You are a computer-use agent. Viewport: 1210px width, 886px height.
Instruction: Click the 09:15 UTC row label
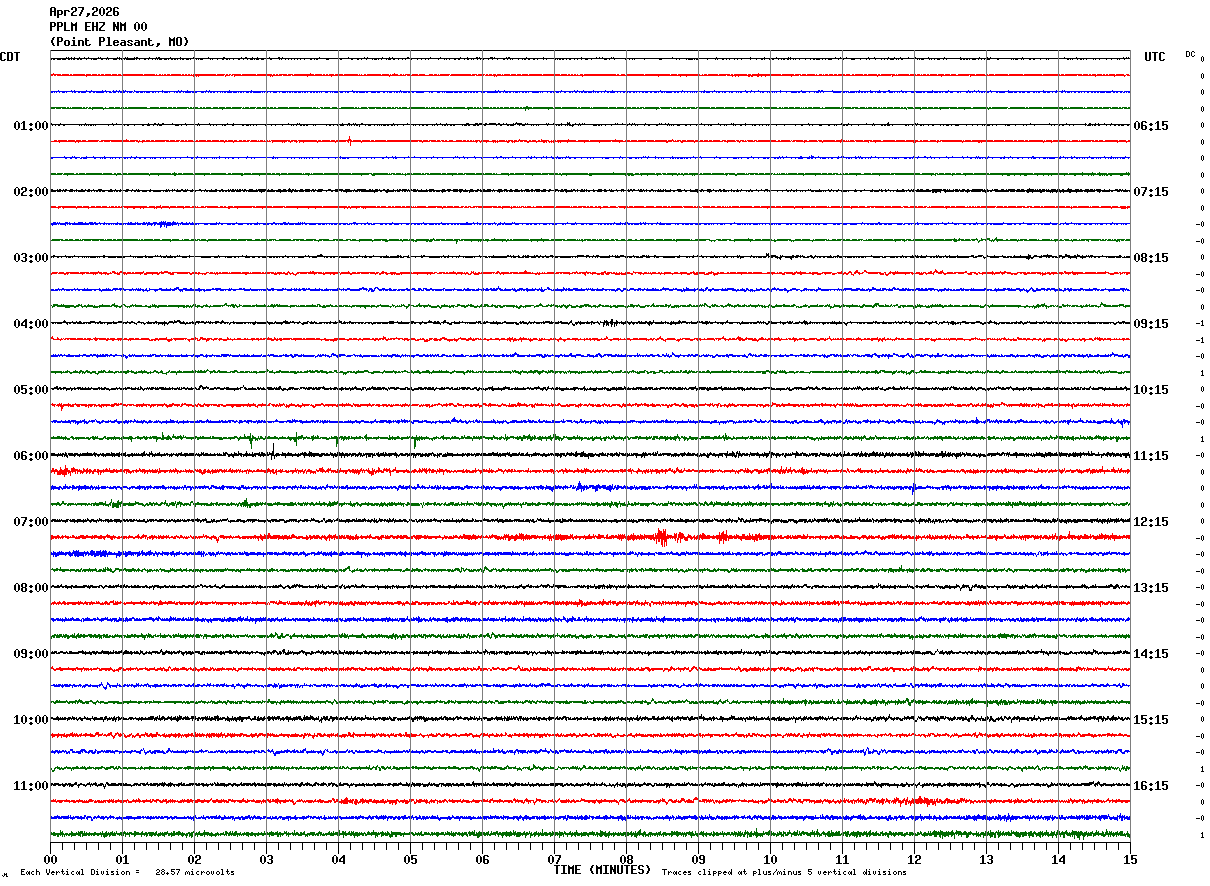[x=1151, y=324]
